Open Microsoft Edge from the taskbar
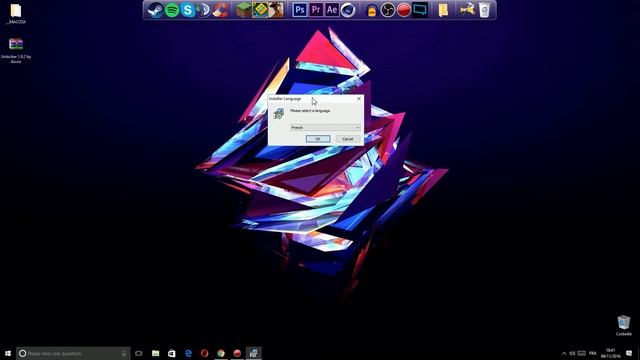Image resolution: width=640 pixels, height=360 pixels. [188, 353]
